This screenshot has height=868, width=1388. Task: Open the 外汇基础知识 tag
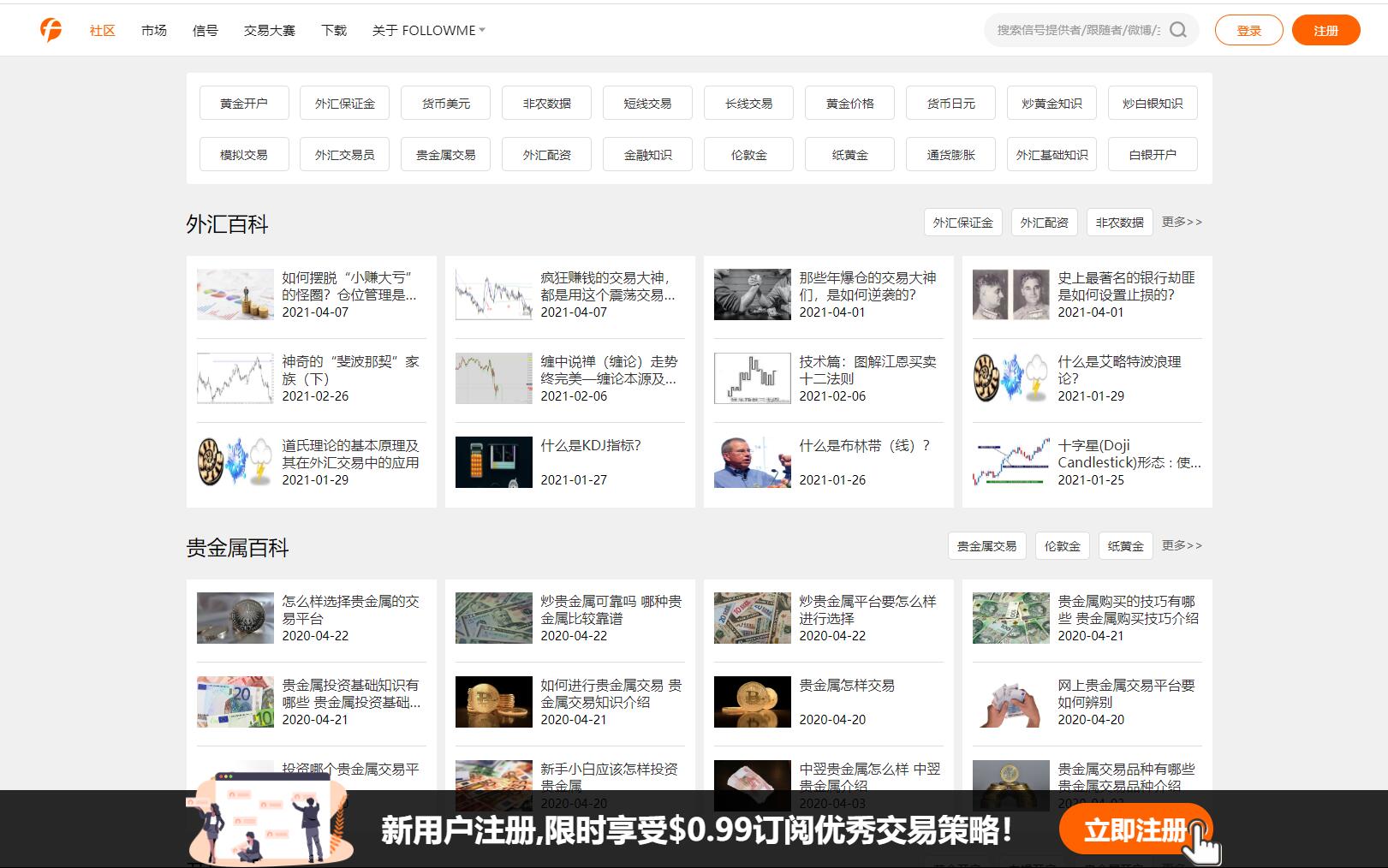(x=1051, y=155)
